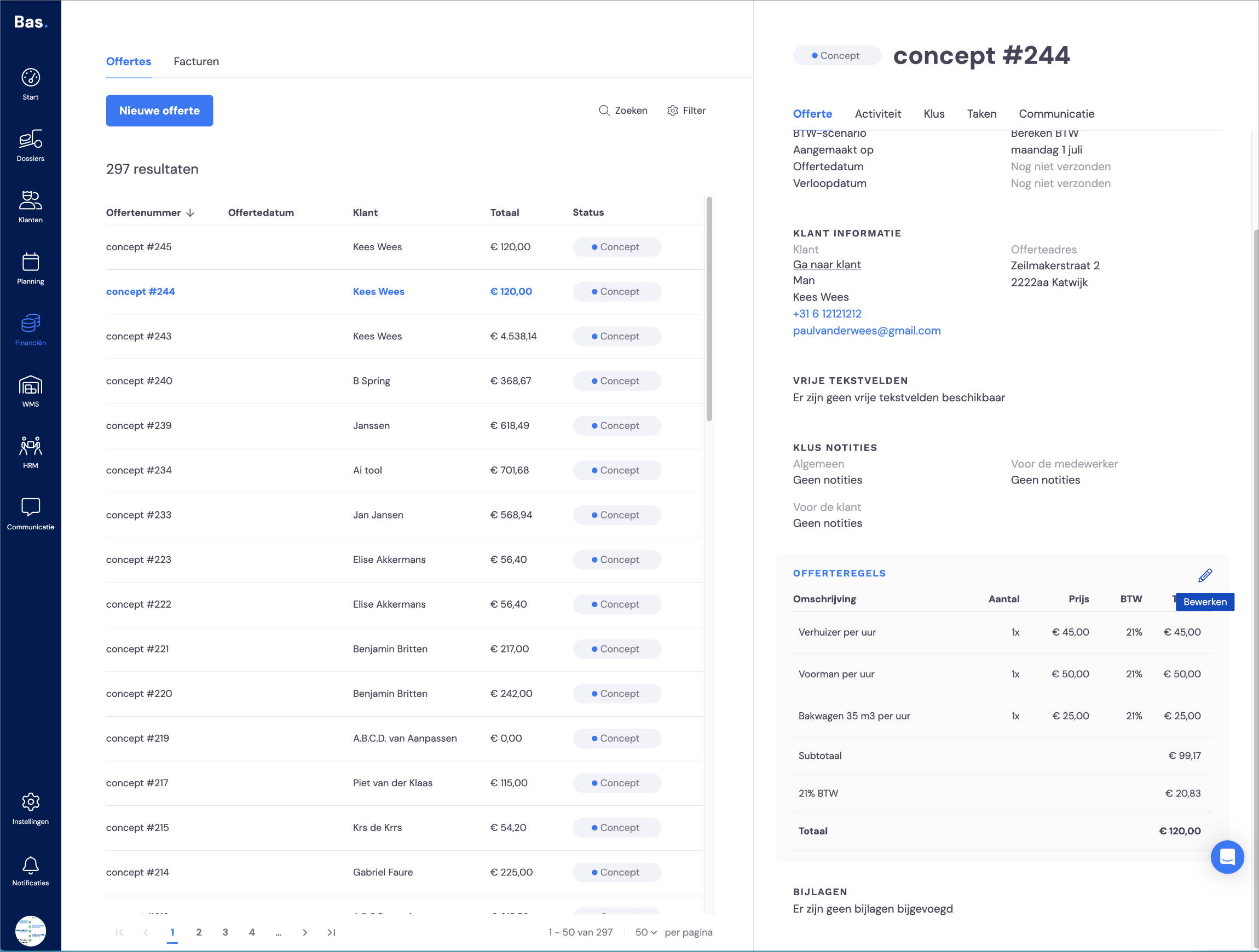
Task: Click the Nieuwe offerte button
Action: (x=159, y=111)
